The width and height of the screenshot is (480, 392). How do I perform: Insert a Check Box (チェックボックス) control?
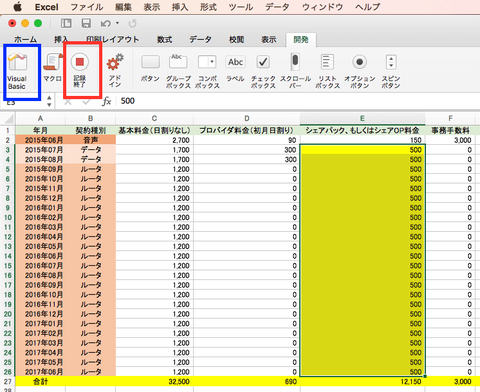[x=263, y=71]
